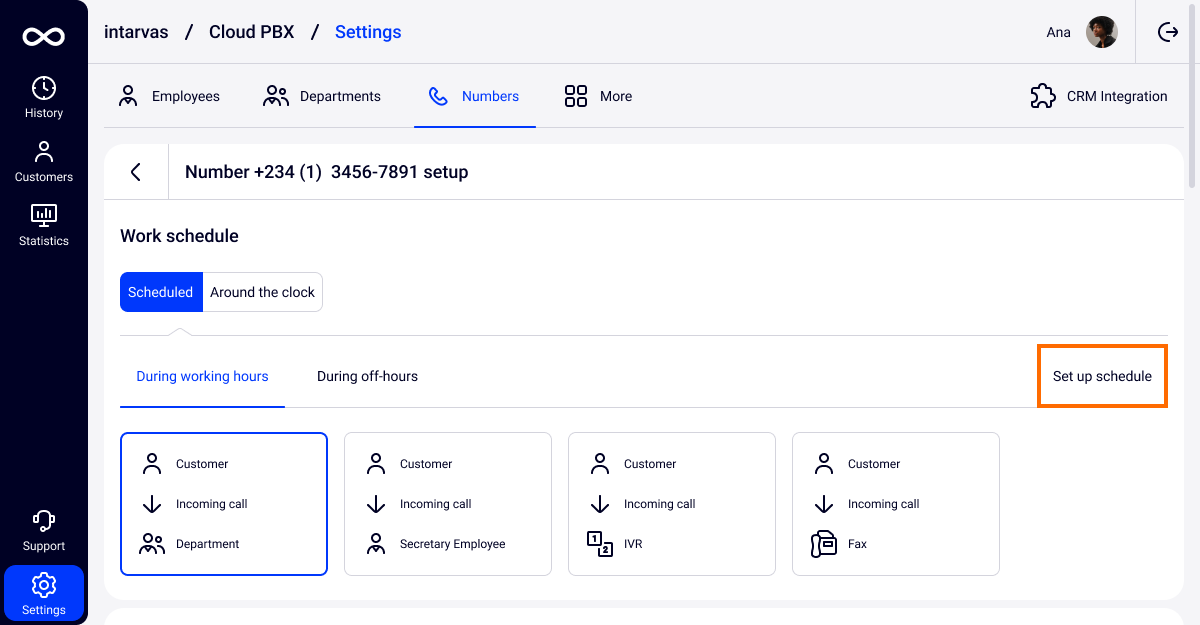Open call History in sidebar
Viewport: 1200px width, 625px height.
point(44,97)
